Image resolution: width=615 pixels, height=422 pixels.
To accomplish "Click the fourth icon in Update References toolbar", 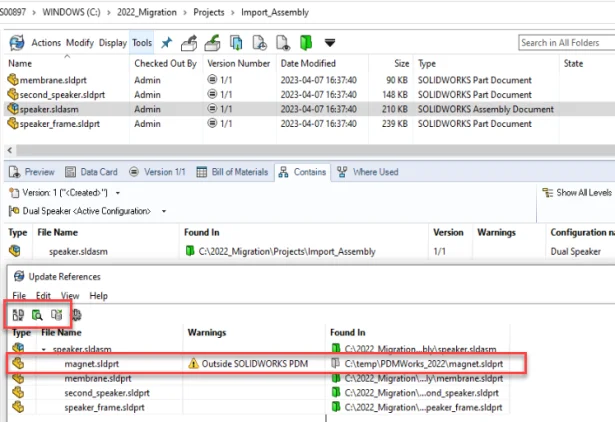I will [78, 314].
